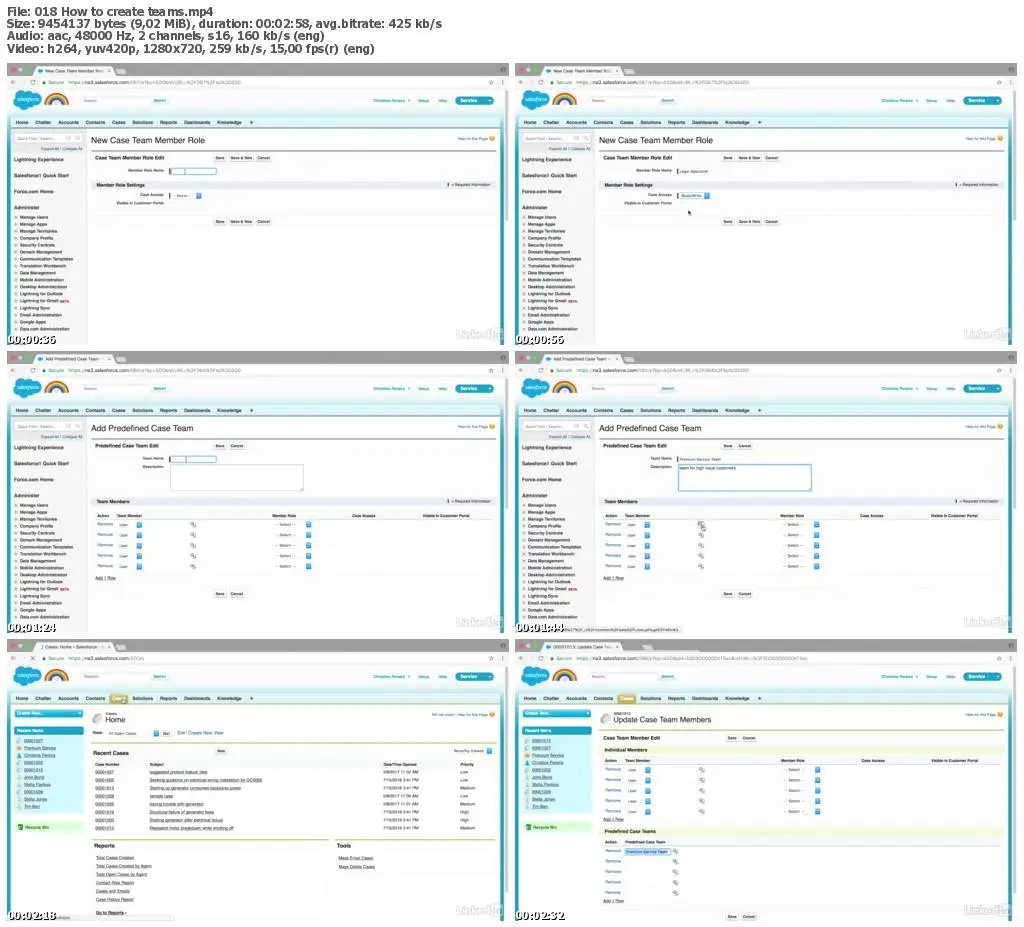Viewport: 1024px width, 927px height.
Task: Click the "+" tab to view all tabs
Action: click(251, 122)
